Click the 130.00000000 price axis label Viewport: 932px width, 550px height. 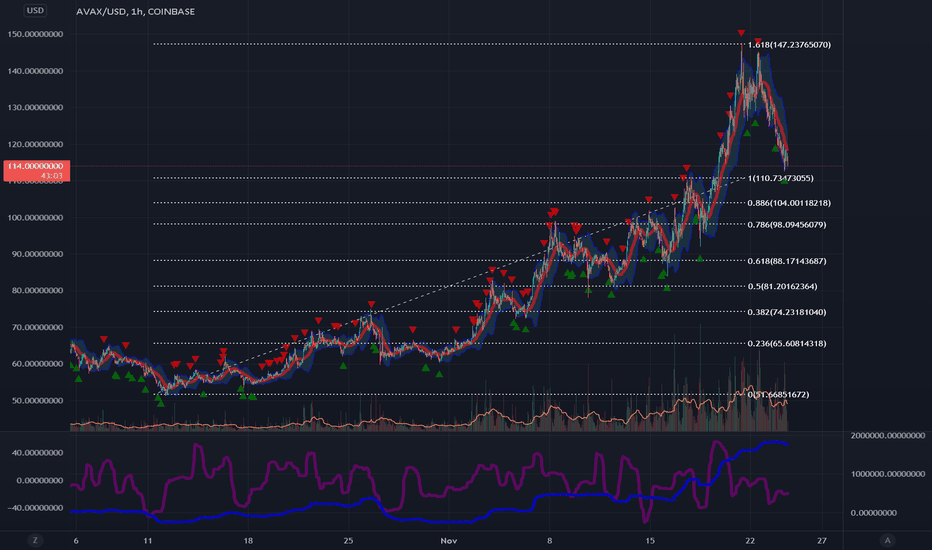36,108
